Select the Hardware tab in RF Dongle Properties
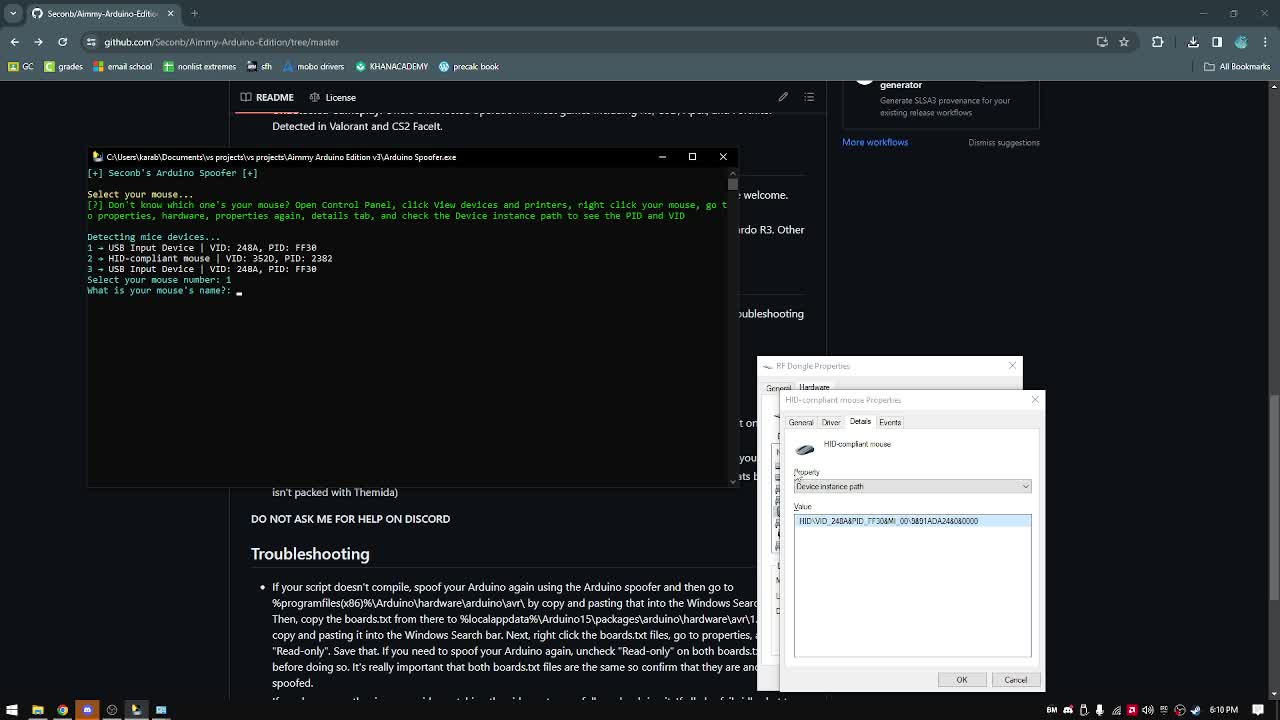1280x720 pixels. 814,387
